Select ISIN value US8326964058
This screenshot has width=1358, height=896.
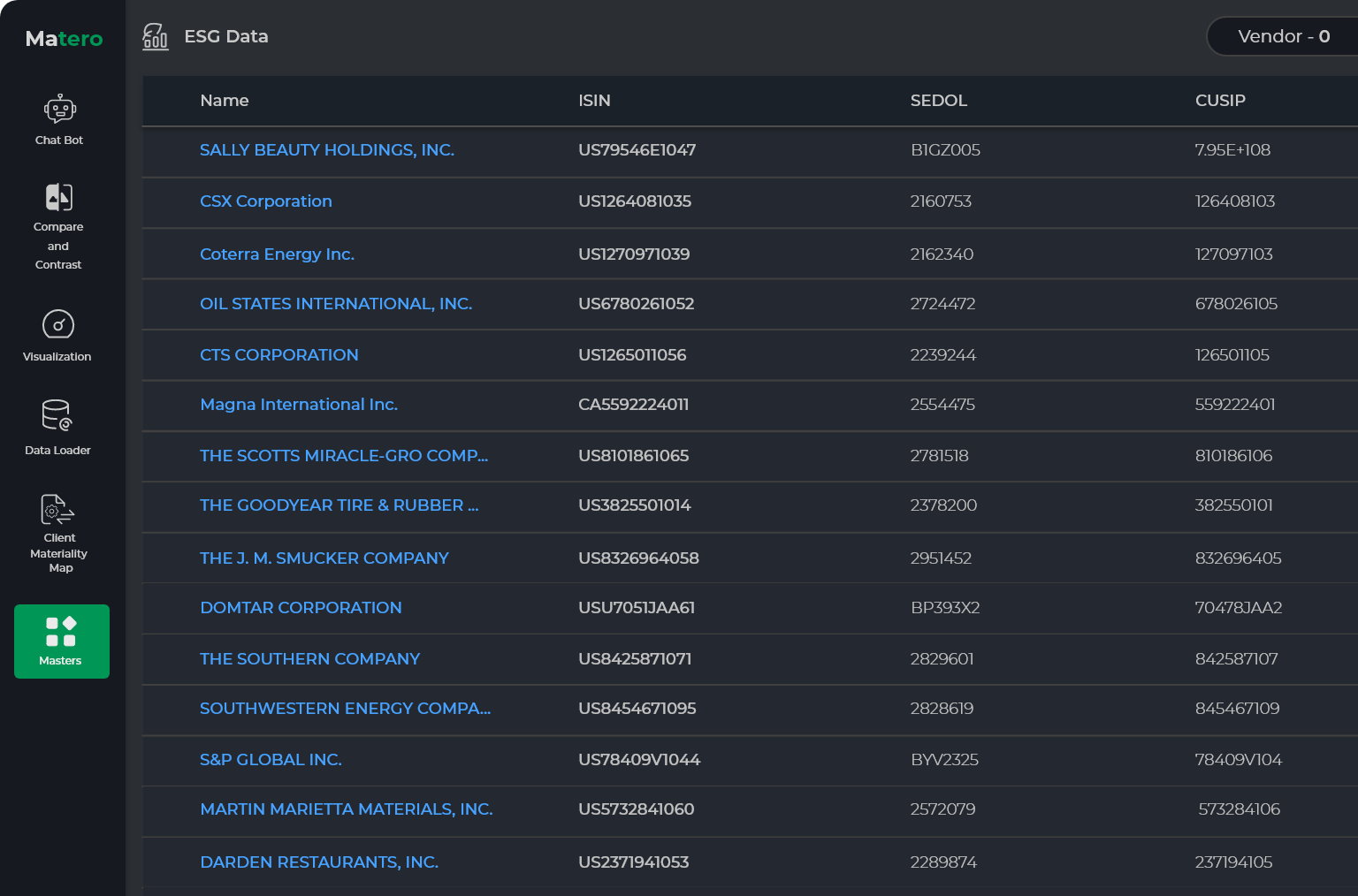point(638,558)
